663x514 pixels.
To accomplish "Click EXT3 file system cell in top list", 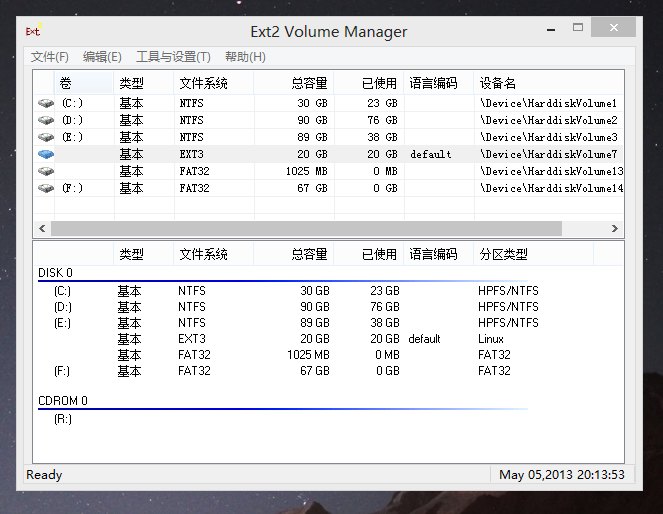I will click(x=192, y=154).
